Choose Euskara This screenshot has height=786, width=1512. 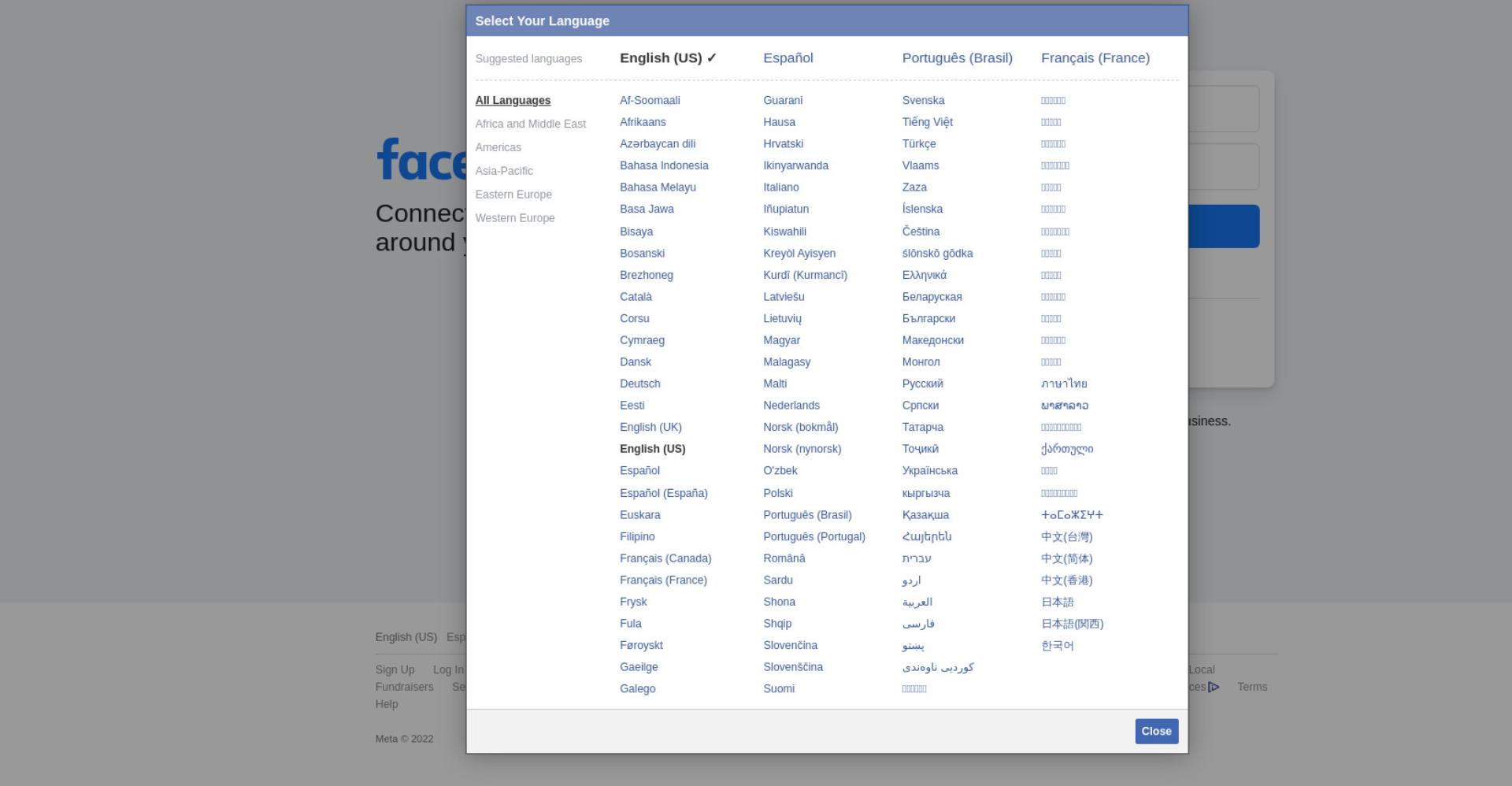[639, 514]
